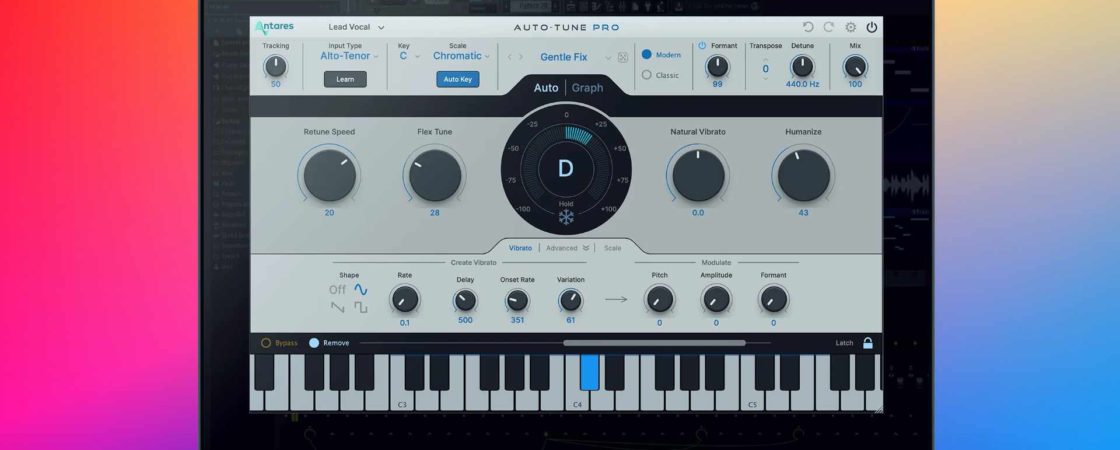
Task: Click the pitch display note D
Action: (x=566, y=169)
